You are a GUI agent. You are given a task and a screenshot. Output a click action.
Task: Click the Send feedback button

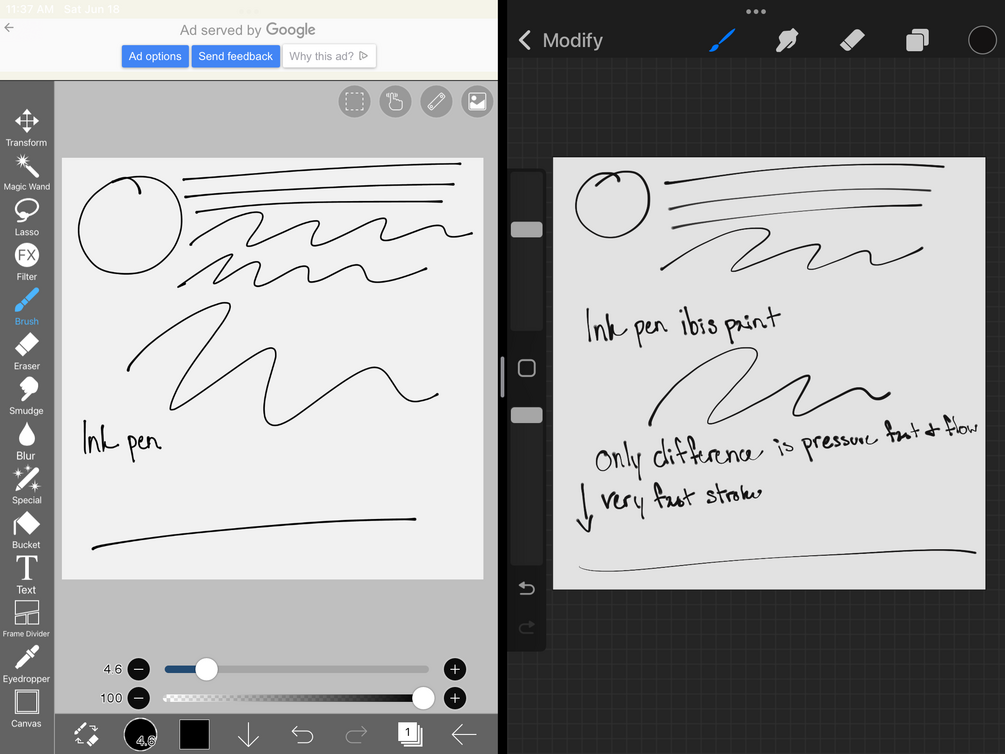[236, 56]
